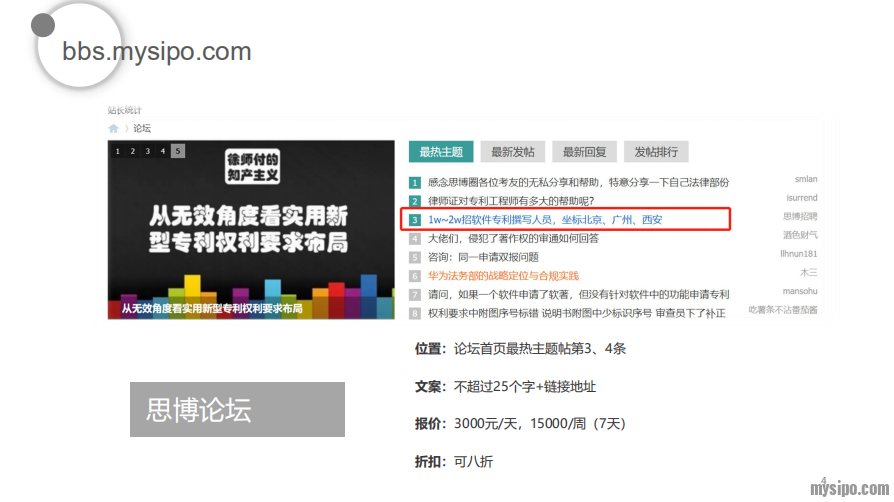The height and width of the screenshot is (502, 894).
Task: Open author profile 吃薯条不沾番茄酱
Action: click(x=783, y=310)
